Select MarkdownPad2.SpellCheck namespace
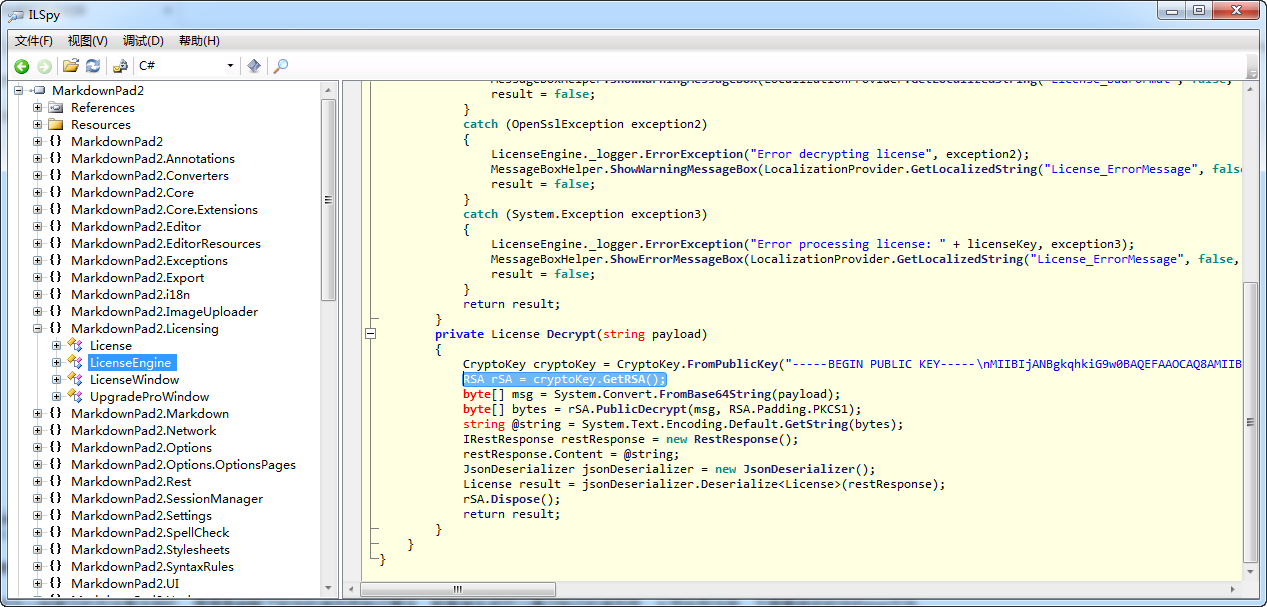 tap(150, 532)
